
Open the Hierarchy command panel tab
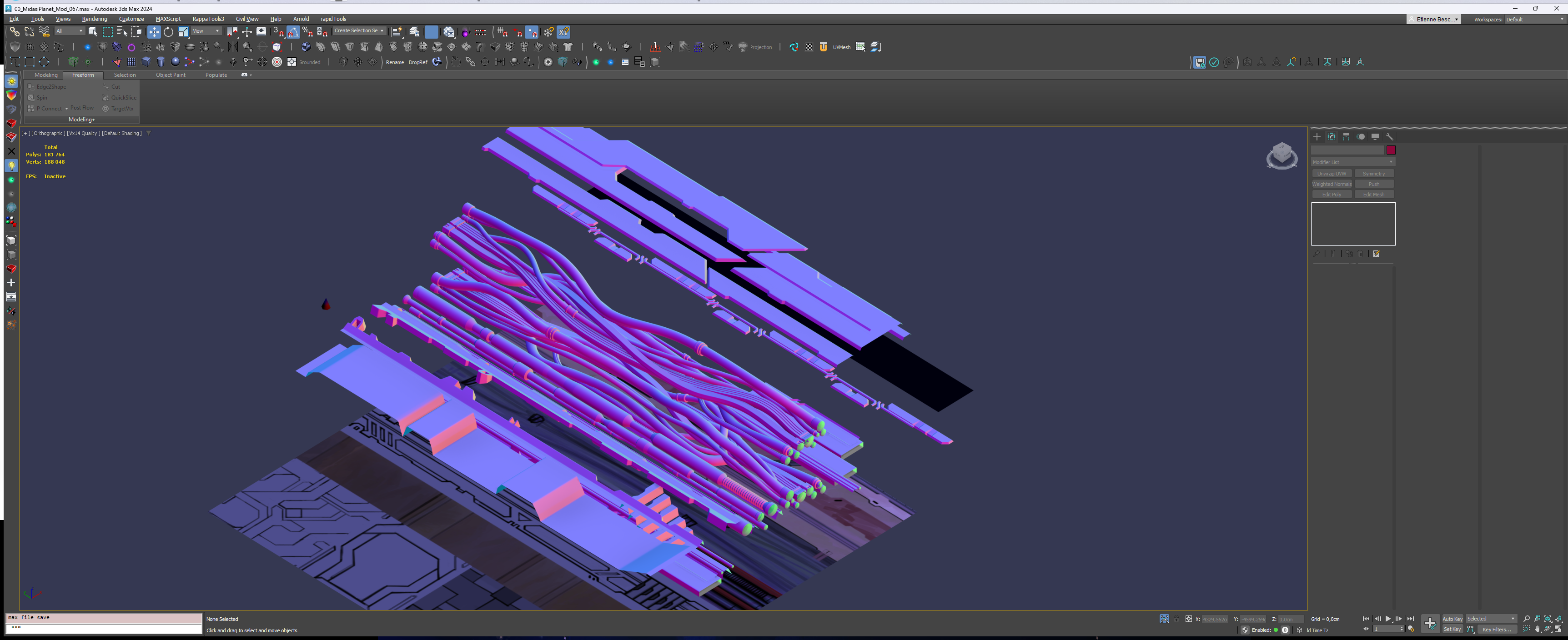coord(1346,137)
